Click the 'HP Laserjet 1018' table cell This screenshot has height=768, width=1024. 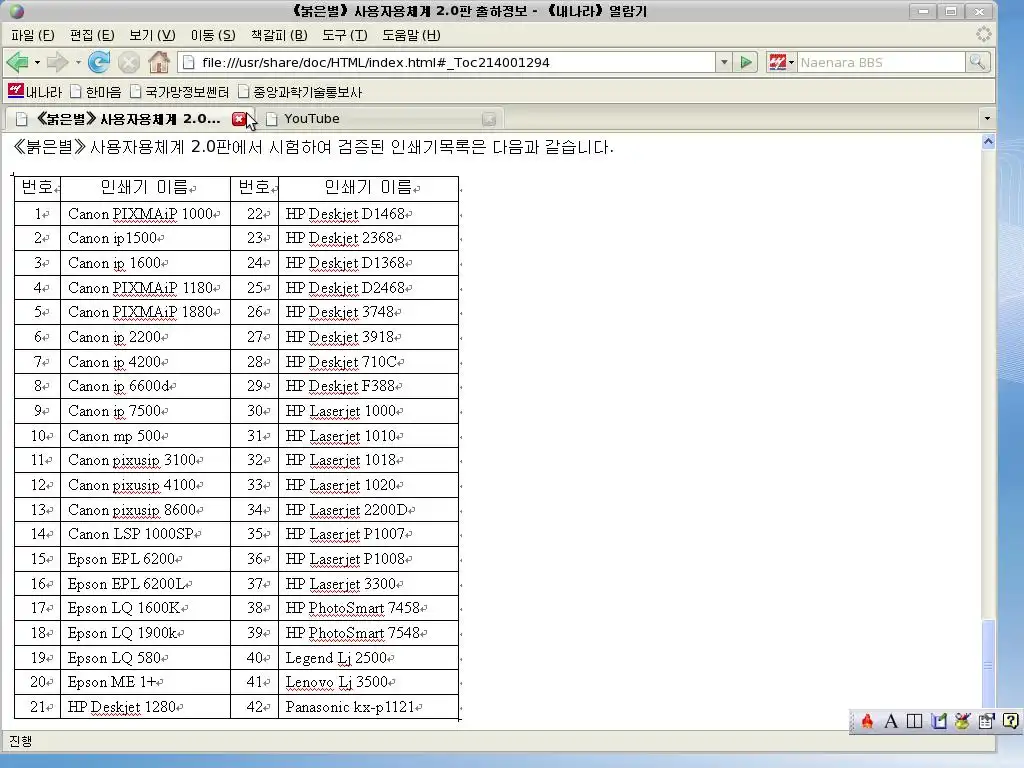(x=368, y=460)
